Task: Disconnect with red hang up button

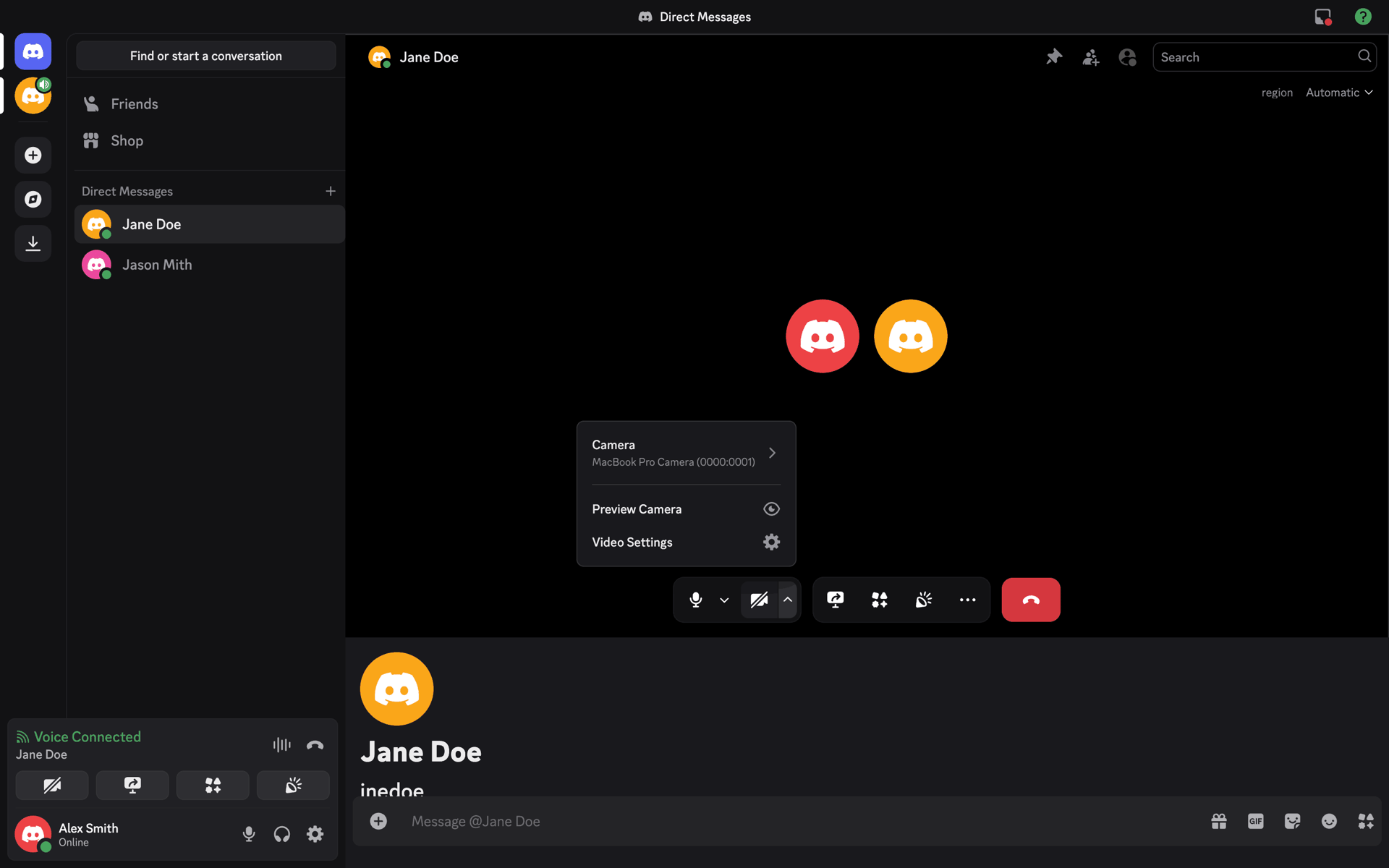Action: pyautogui.click(x=1031, y=600)
